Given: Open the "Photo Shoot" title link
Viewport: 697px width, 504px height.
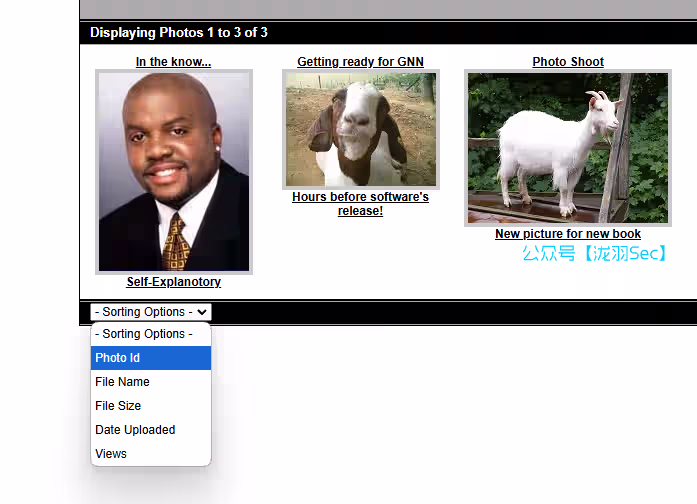Looking at the screenshot, I should pyautogui.click(x=567, y=62).
